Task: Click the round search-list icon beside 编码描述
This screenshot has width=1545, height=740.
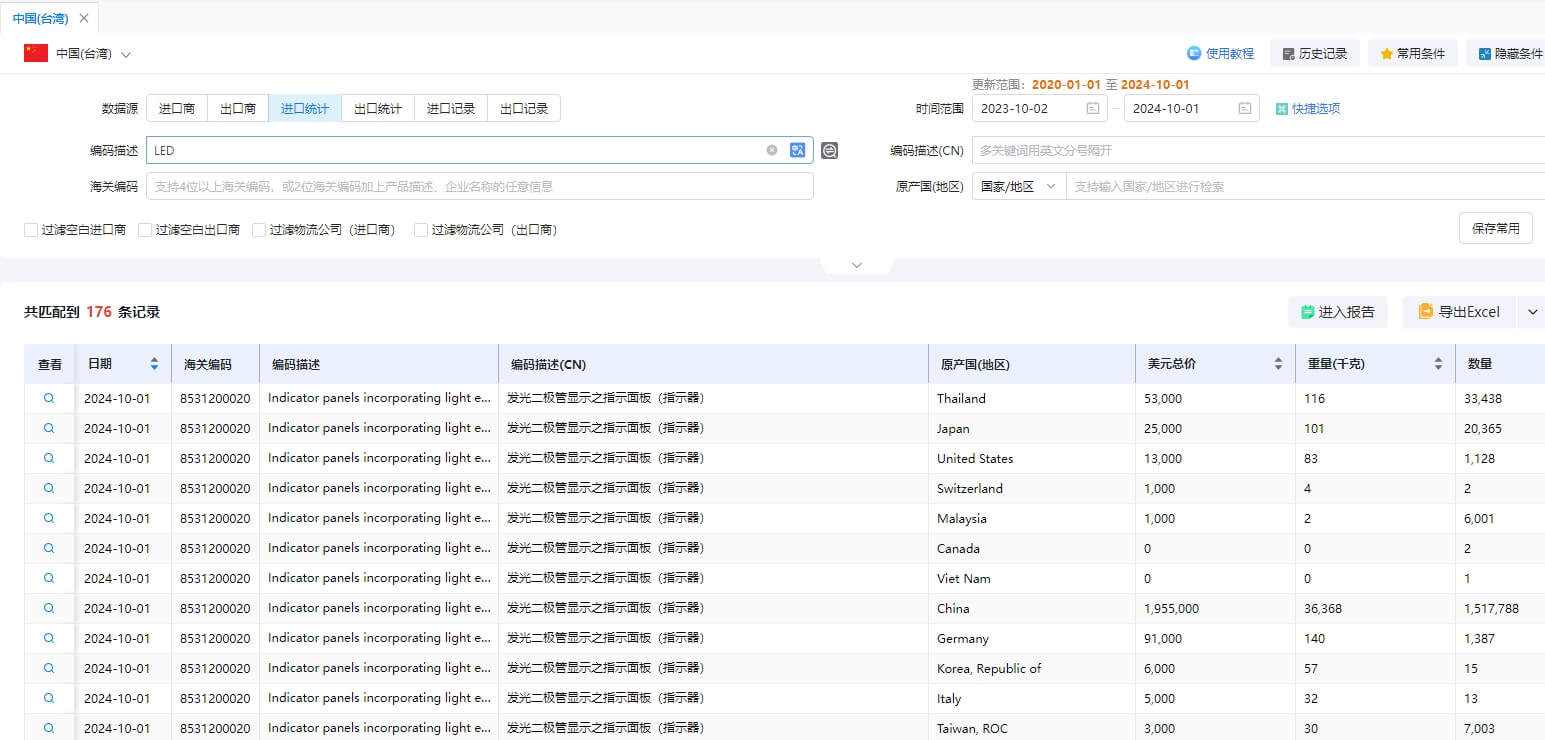Action: [829, 151]
